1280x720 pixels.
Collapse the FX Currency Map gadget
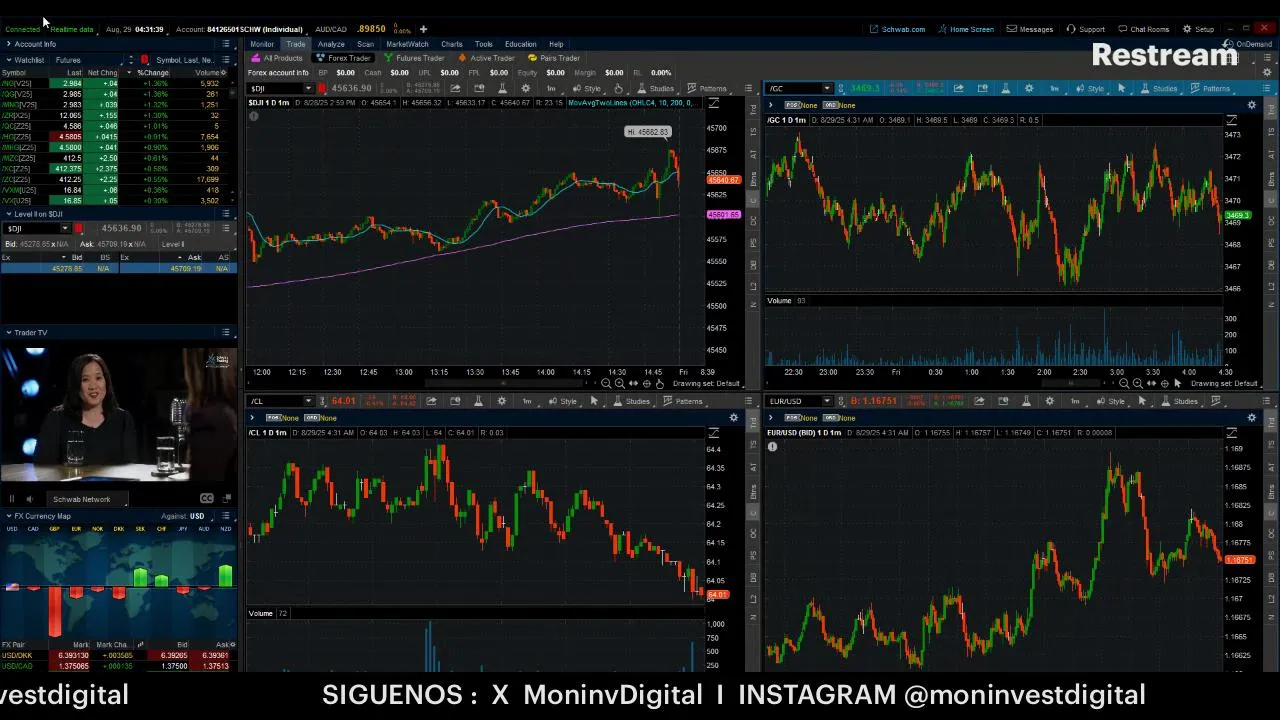click(x=8, y=516)
